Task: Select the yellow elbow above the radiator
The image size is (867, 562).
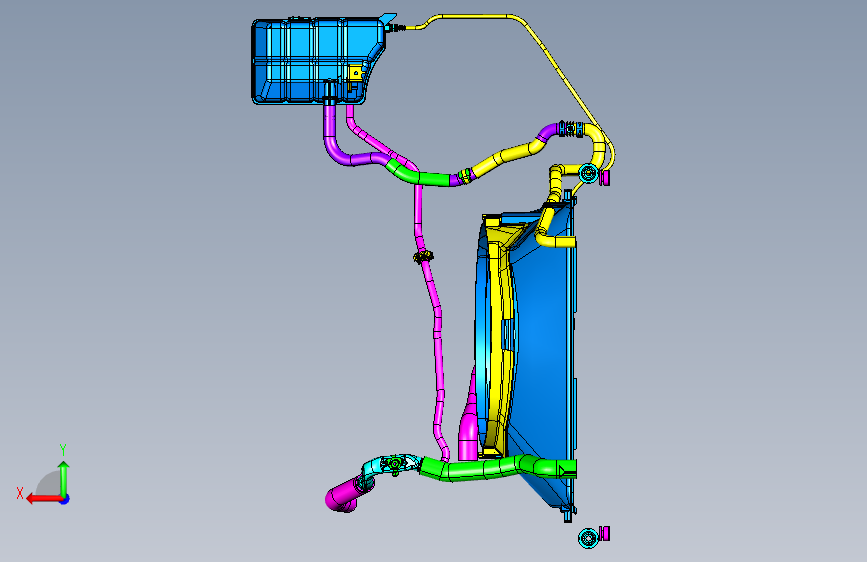Action: (597, 145)
